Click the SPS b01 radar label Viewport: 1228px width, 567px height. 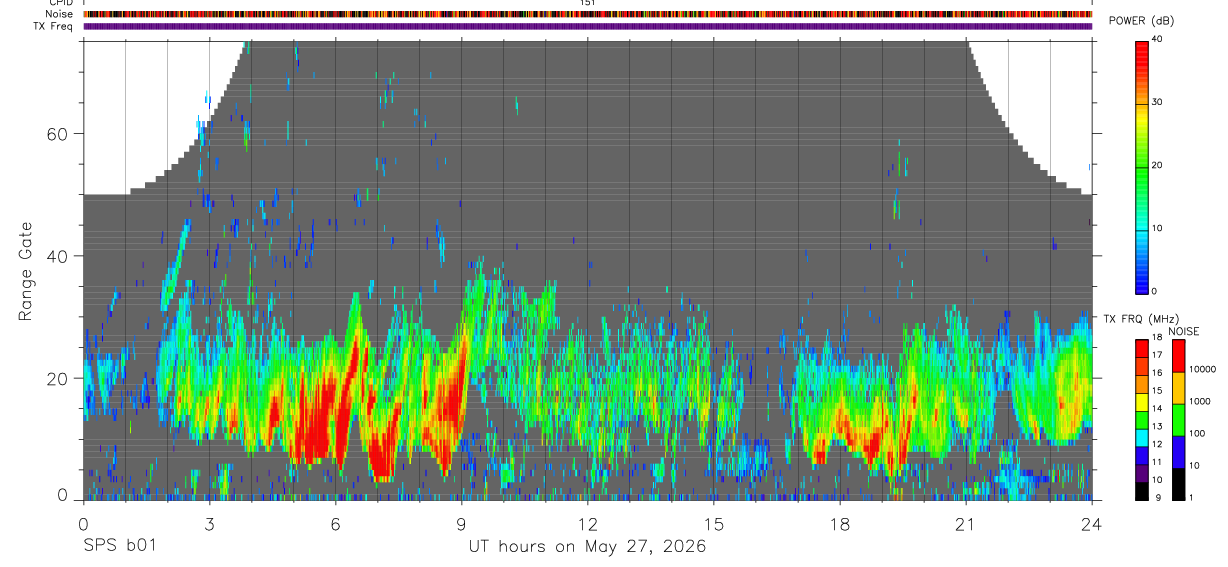(119, 547)
